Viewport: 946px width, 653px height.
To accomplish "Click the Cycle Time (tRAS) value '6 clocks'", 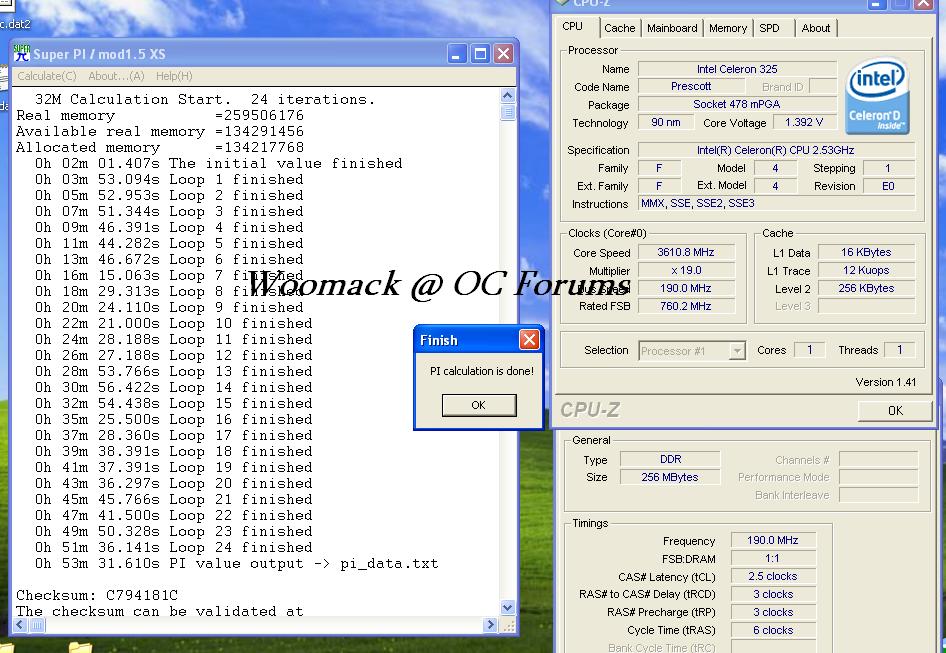I will point(773,630).
